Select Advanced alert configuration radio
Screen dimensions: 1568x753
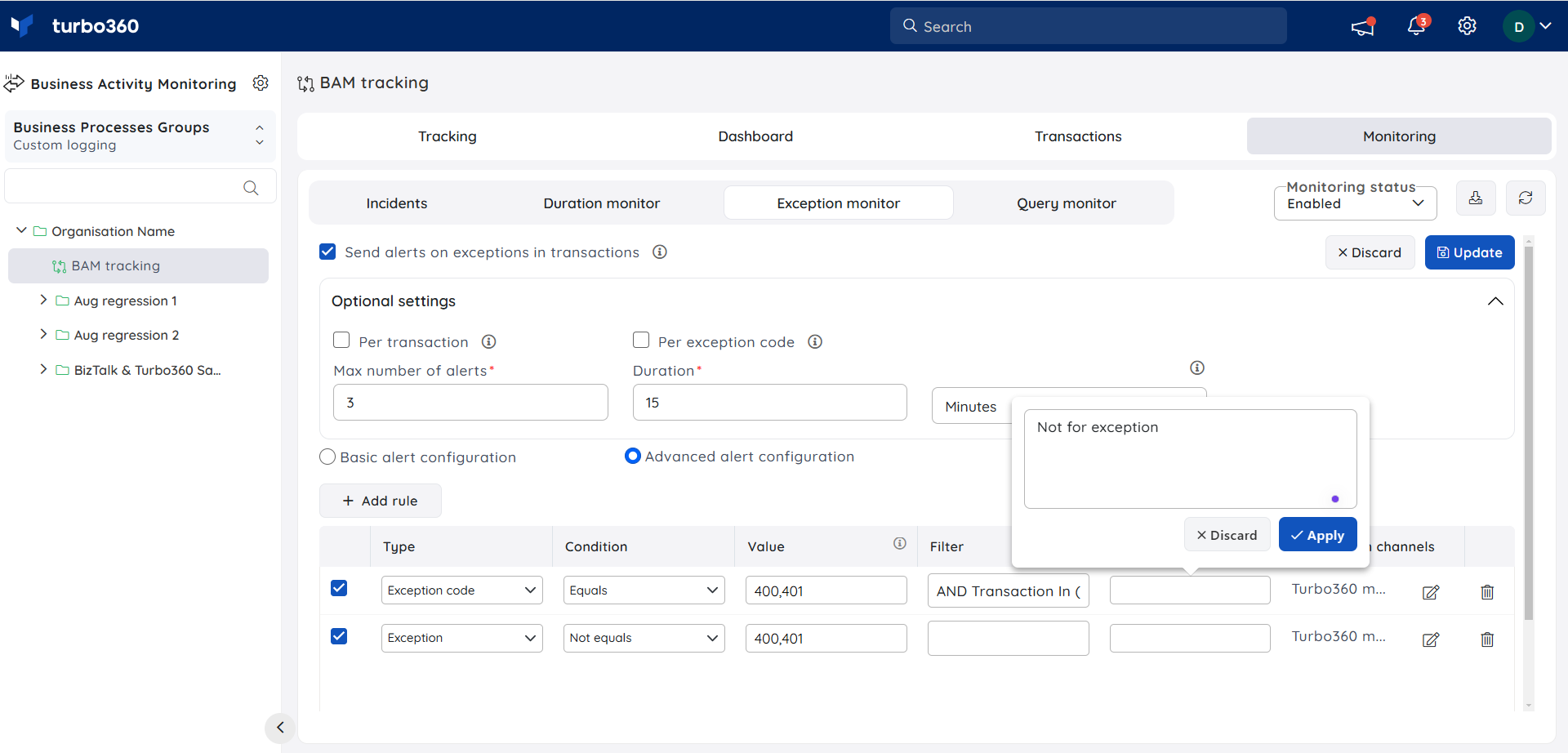click(633, 457)
